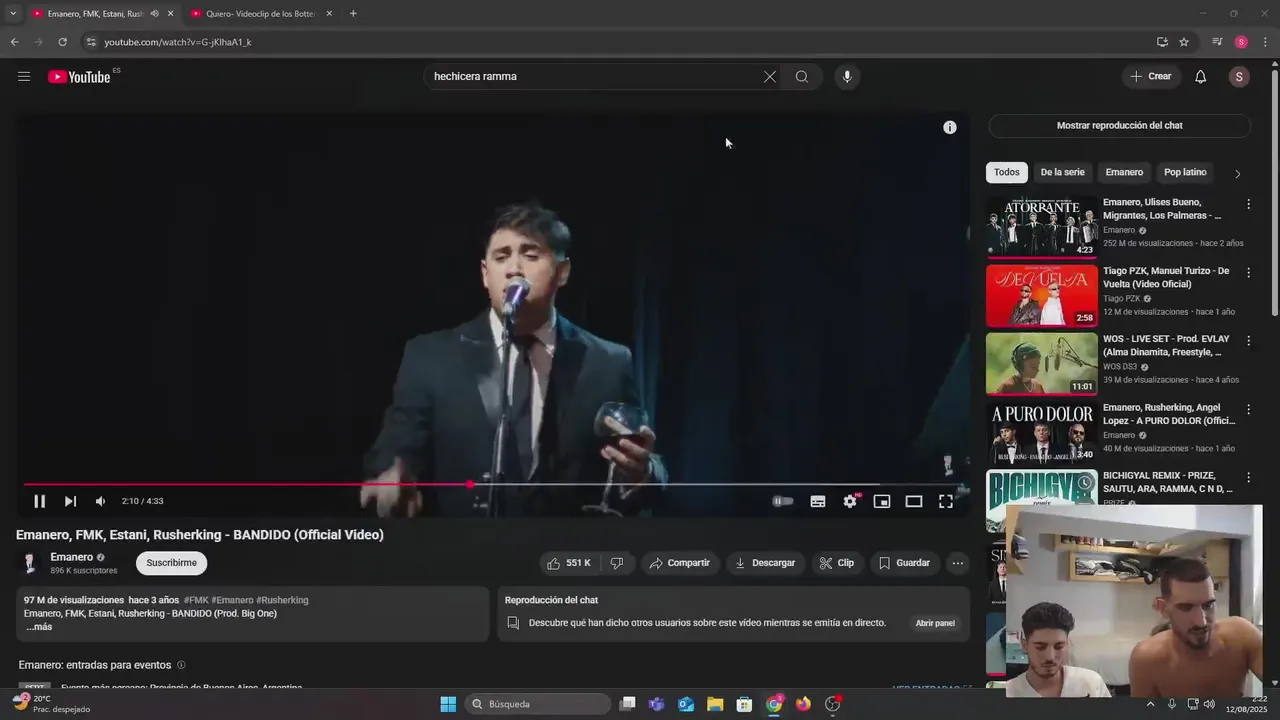Open the Emanero channel avatar
The height and width of the screenshot is (720, 1280).
tap(30, 563)
